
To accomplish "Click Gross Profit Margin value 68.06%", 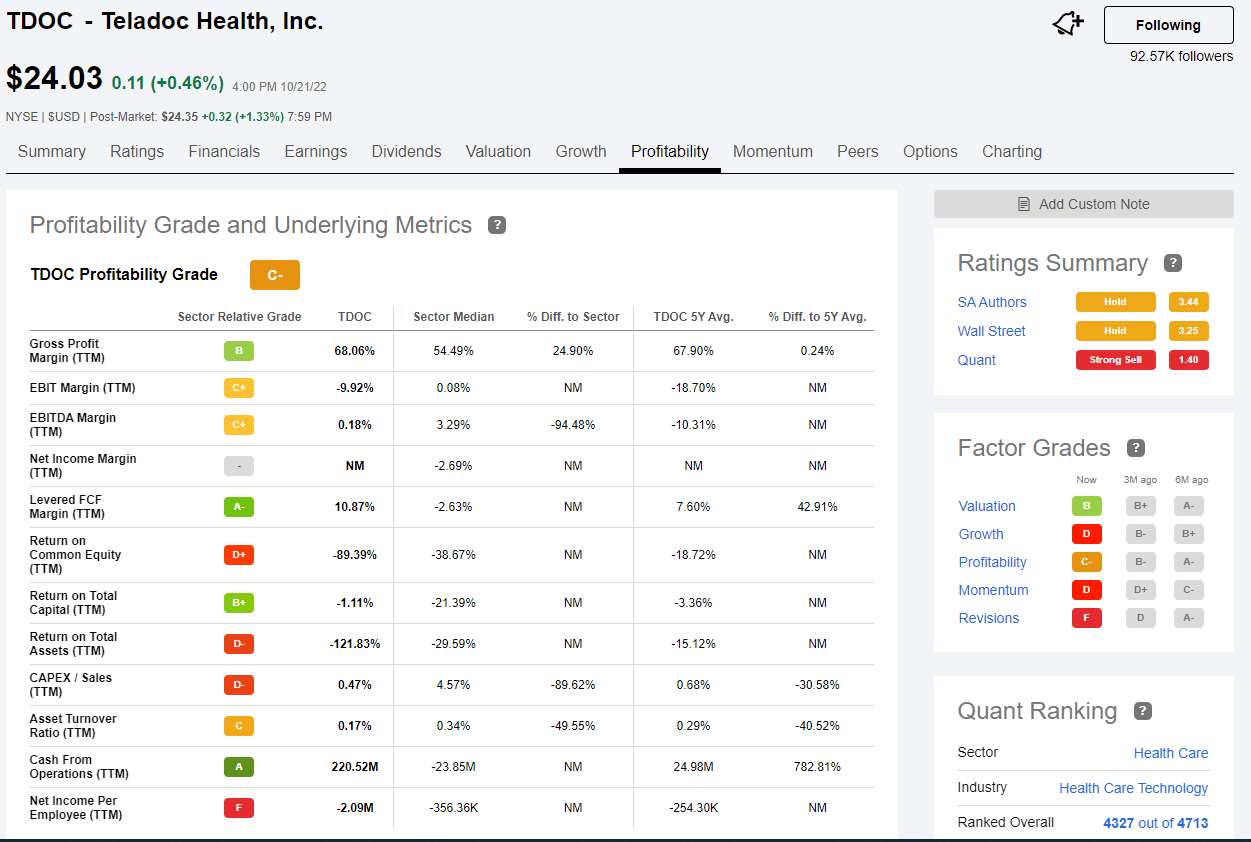I will pos(355,351).
